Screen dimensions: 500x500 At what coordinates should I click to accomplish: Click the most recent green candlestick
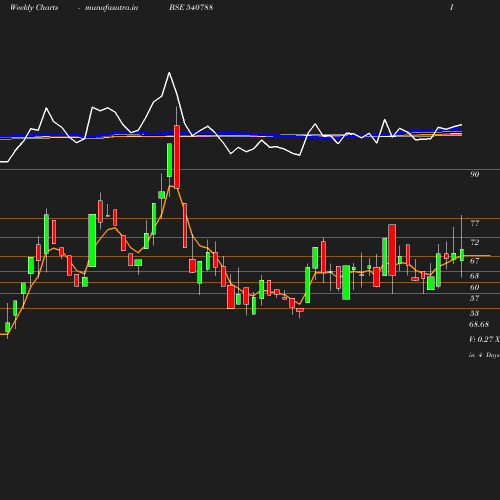(462, 255)
